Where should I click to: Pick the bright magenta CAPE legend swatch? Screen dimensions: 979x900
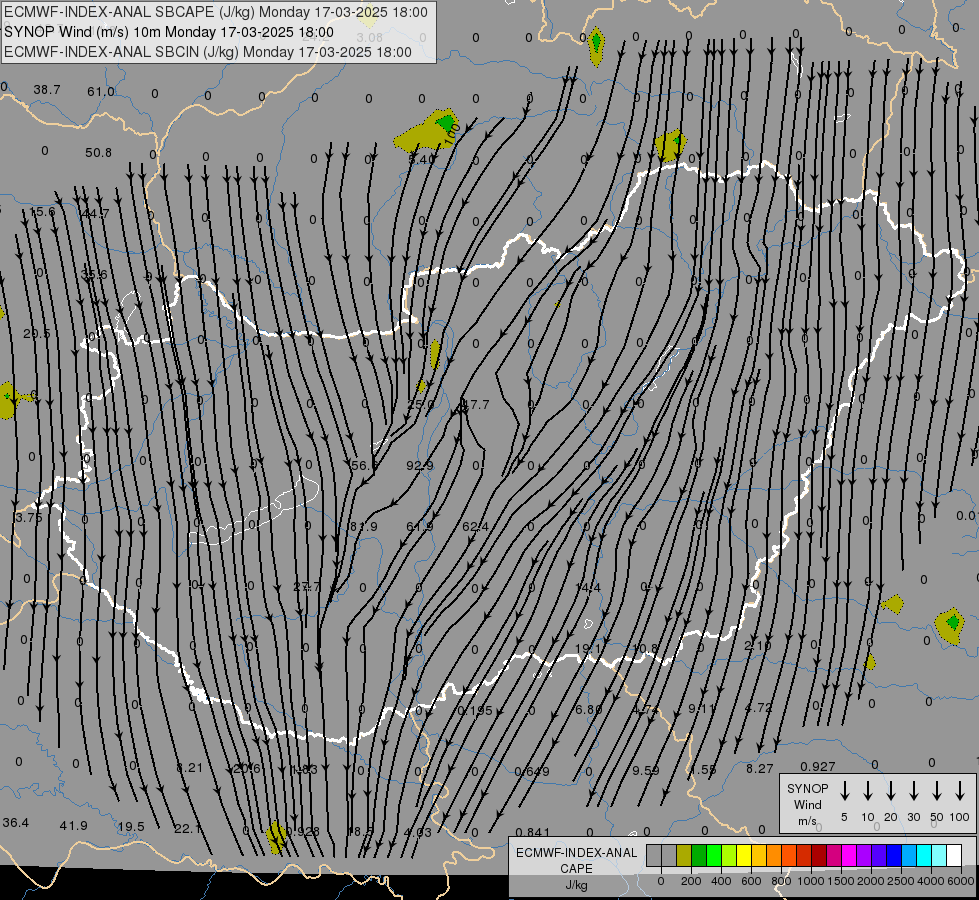(849, 856)
